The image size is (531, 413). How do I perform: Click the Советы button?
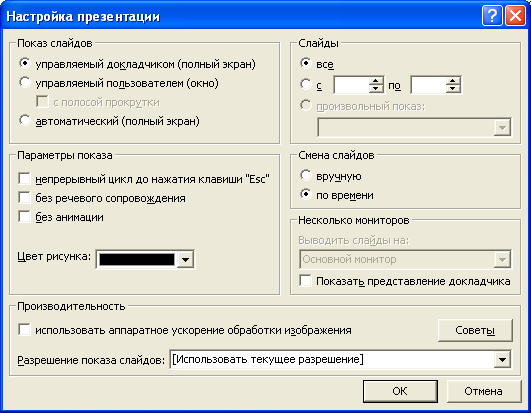click(x=475, y=330)
